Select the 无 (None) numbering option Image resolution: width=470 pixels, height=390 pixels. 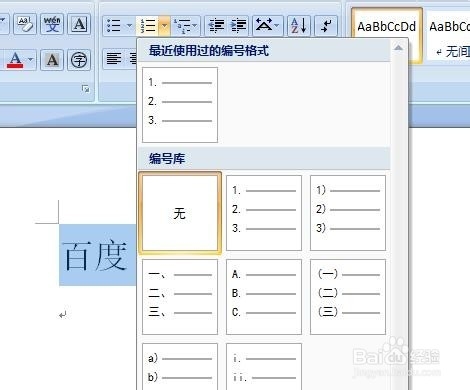180,213
